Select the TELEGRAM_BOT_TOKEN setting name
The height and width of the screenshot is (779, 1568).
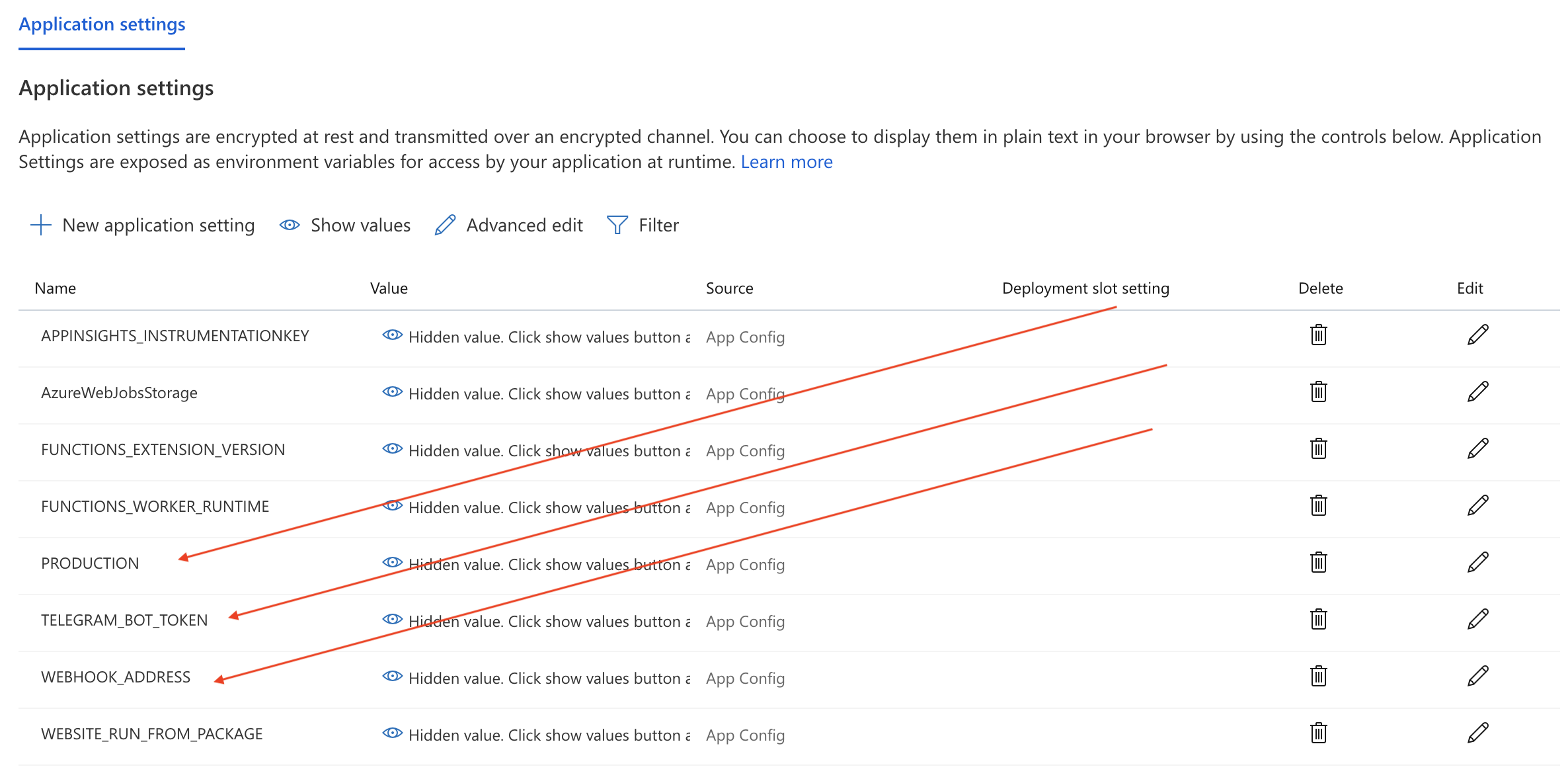pos(124,620)
